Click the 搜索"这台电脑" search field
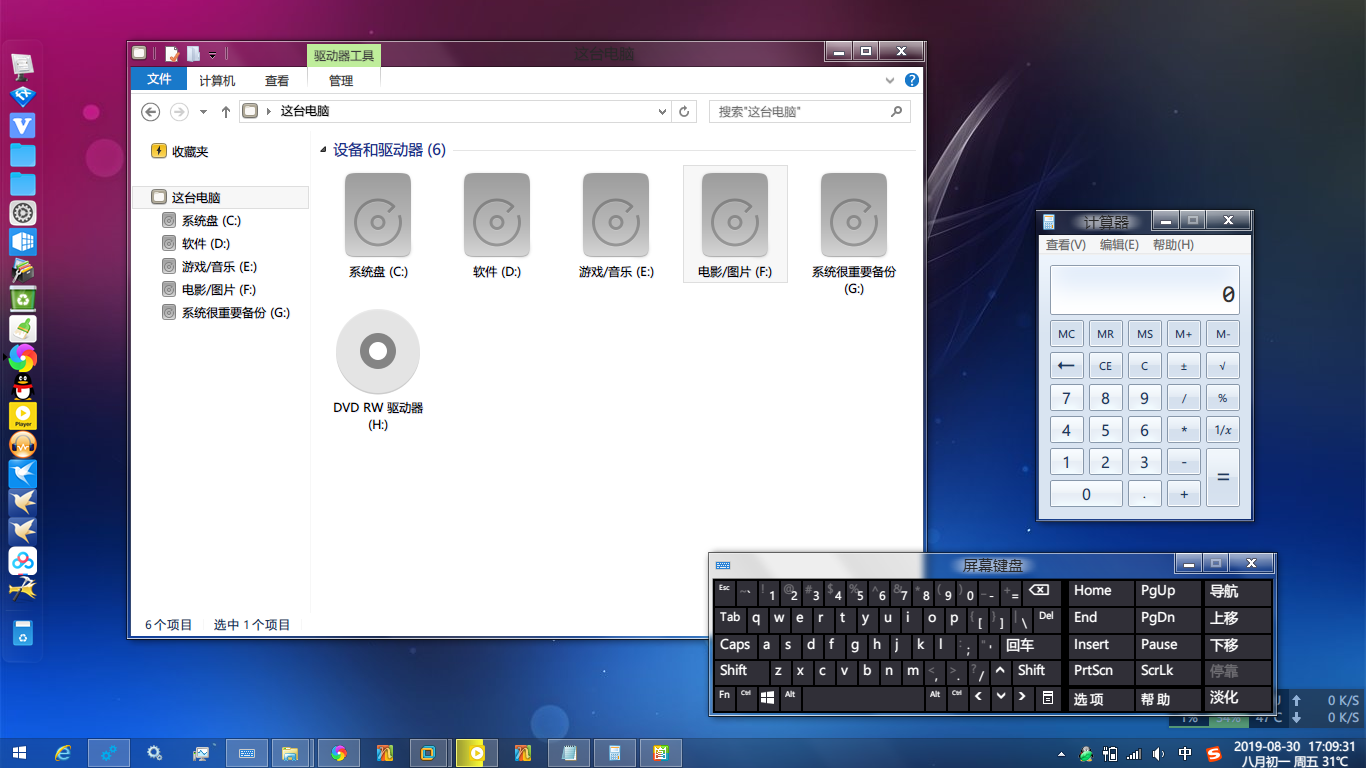This screenshot has height=768, width=1366. (800, 112)
